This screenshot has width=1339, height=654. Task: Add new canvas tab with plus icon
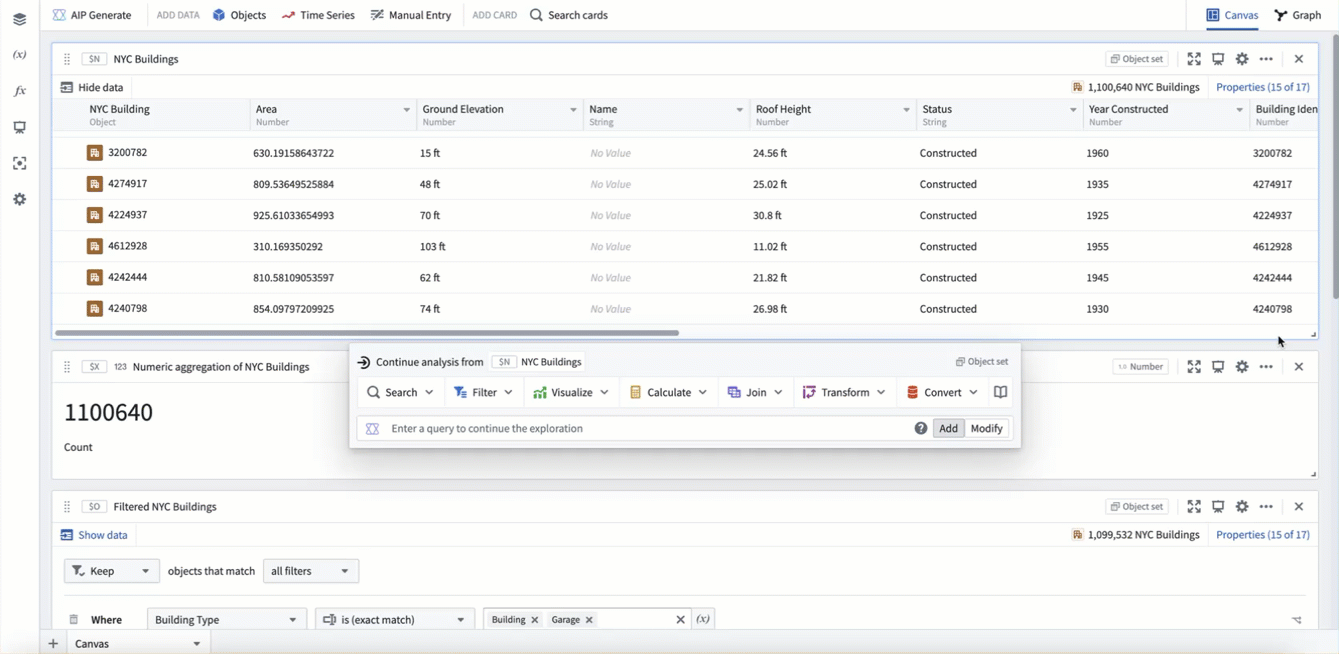pos(53,644)
